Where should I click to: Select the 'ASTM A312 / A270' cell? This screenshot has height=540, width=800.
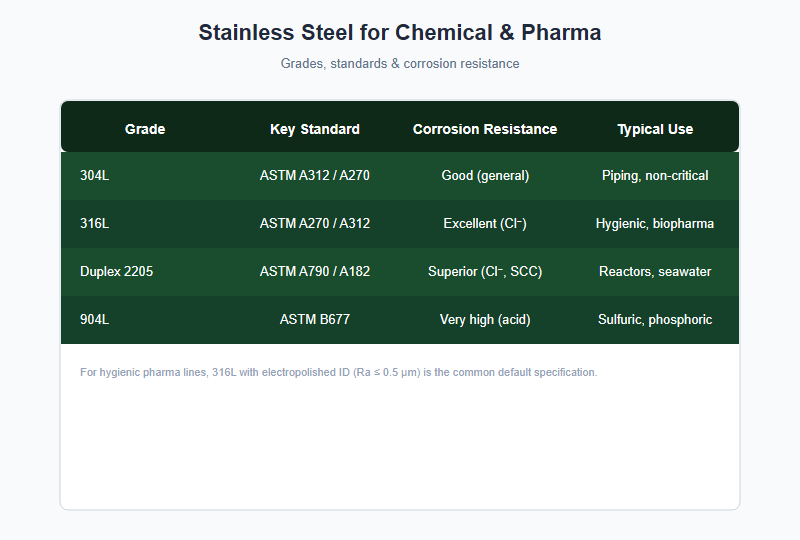click(315, 176)
